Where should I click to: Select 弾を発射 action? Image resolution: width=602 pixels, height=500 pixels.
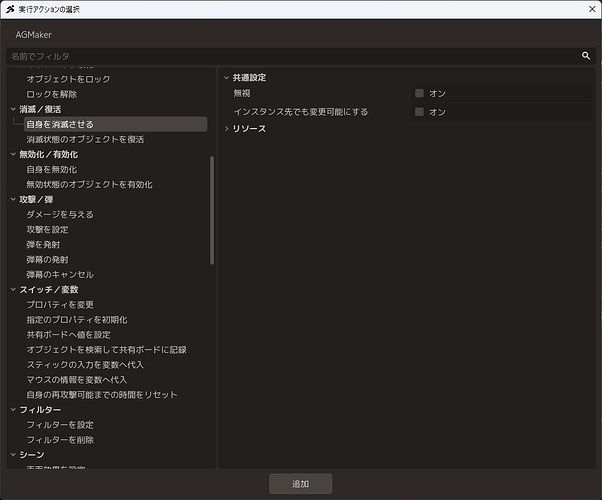click(x=43, y=245)
